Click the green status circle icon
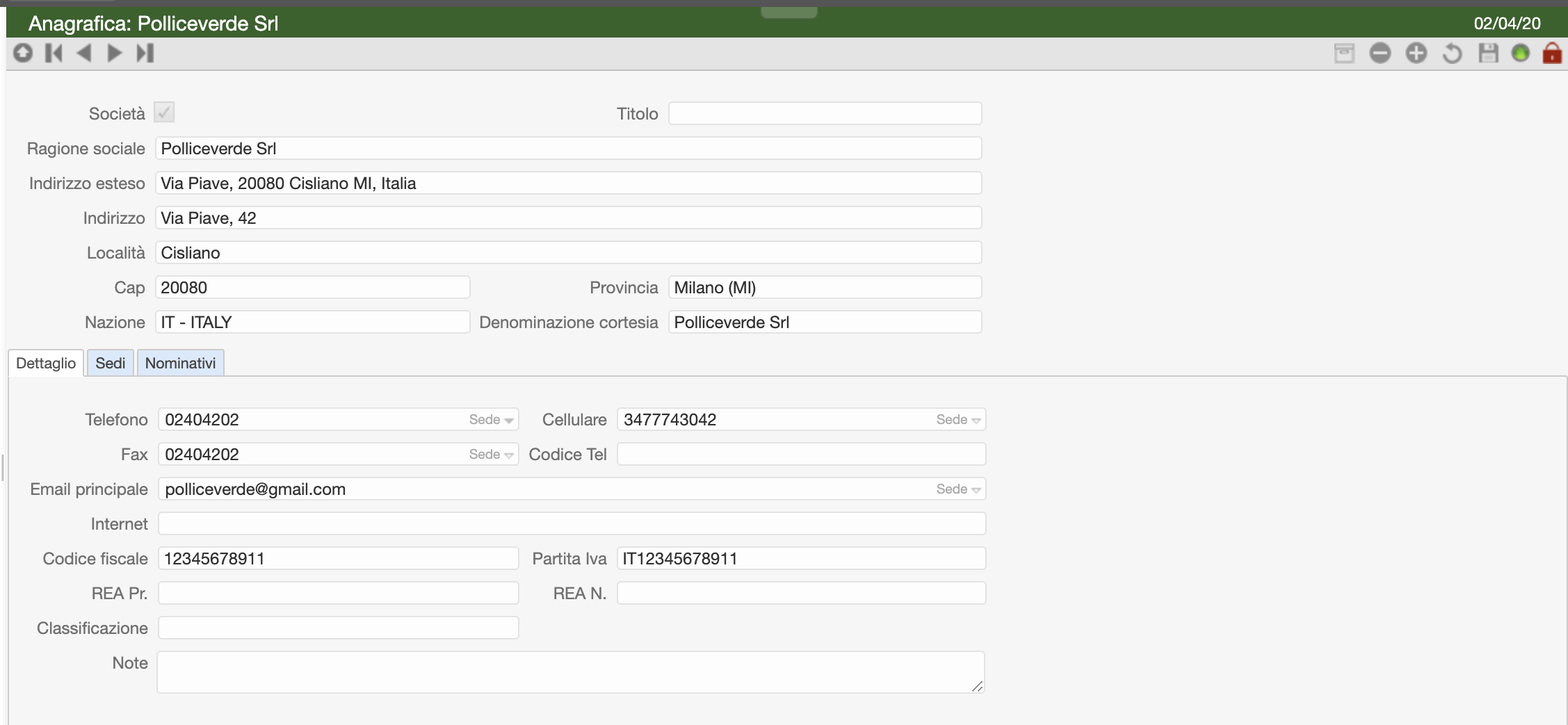The width and height of the screenshot is (1568, 725). pos(1521,53)
